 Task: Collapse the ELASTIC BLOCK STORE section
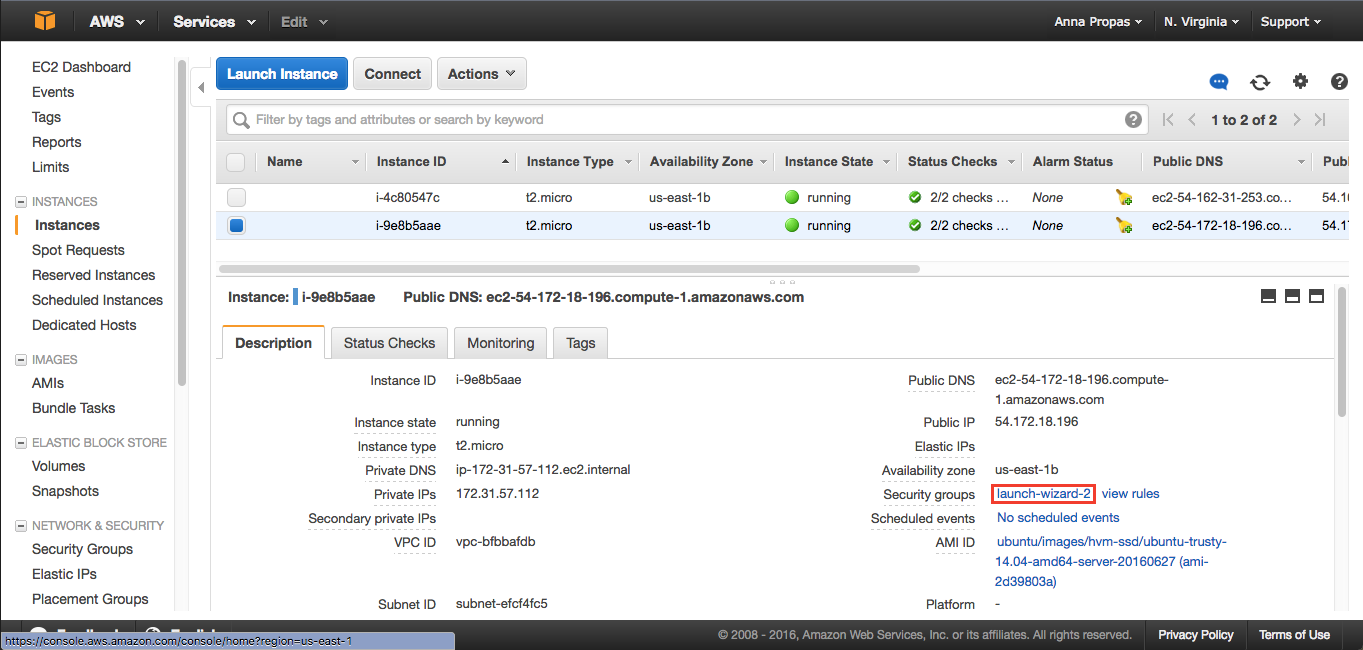[21, 443]
